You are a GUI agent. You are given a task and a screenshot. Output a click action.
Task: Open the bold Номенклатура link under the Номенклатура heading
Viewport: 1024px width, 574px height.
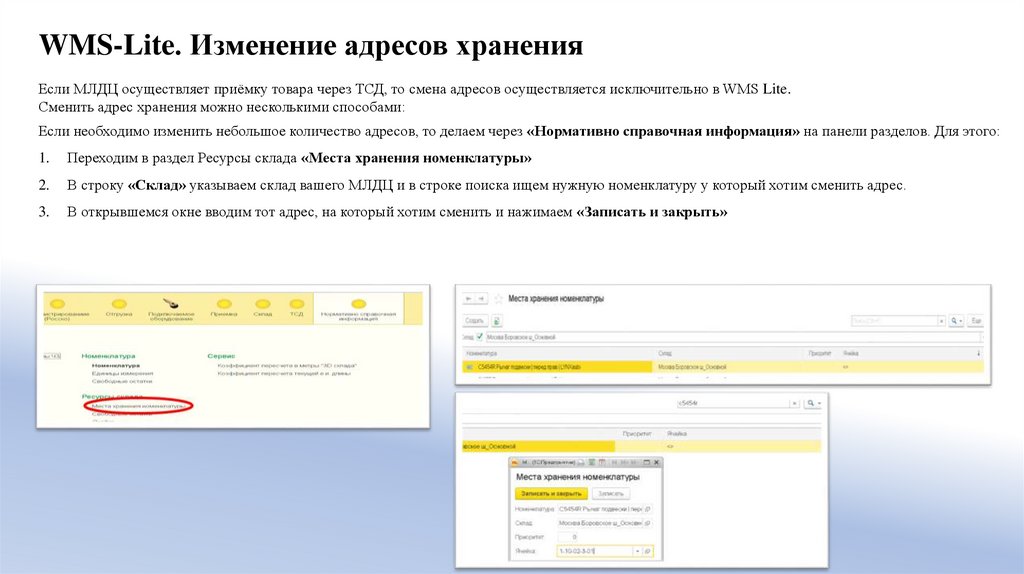(116, 366)
